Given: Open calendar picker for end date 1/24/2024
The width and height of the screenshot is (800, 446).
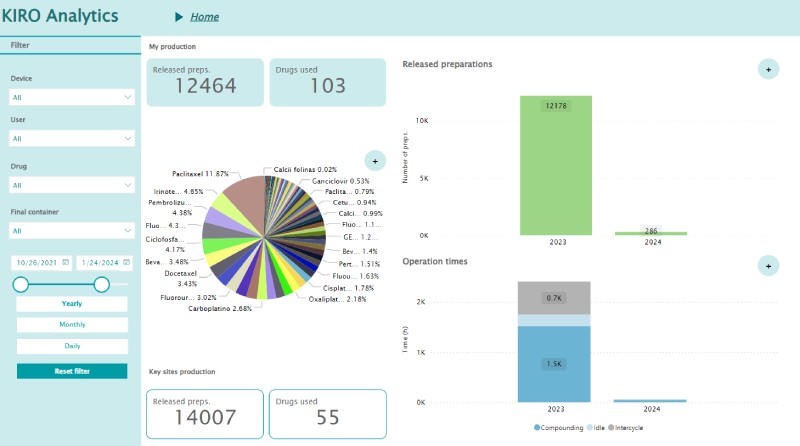Looking at the screenshot, I should pyautogui.click(x=124, y=262).
